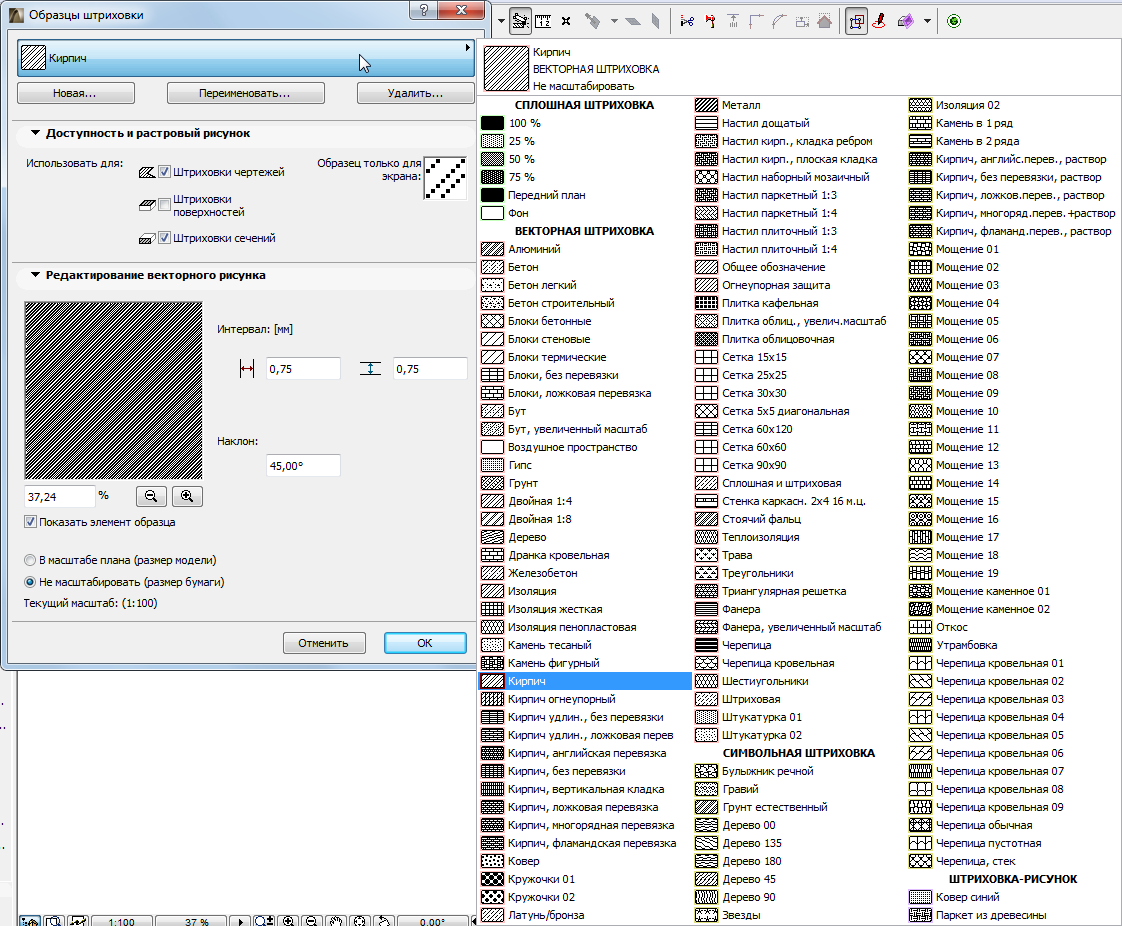Click the 'Удалить...' button
The height and width of the screenshot is (926, 1122).
(416, 93)
